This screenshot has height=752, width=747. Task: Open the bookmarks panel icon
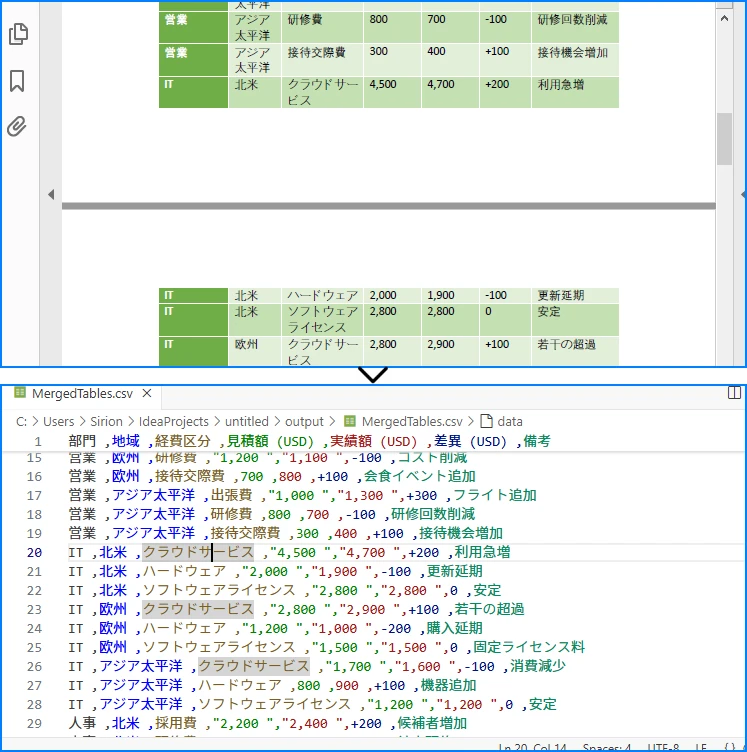(x=17, y=81)
